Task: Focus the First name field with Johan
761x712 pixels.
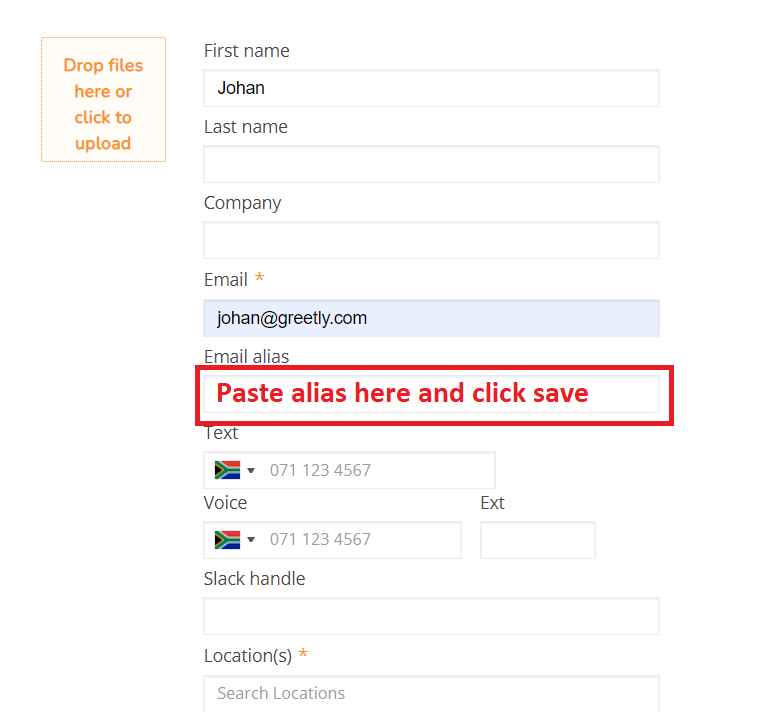Action: click(431, 88)
